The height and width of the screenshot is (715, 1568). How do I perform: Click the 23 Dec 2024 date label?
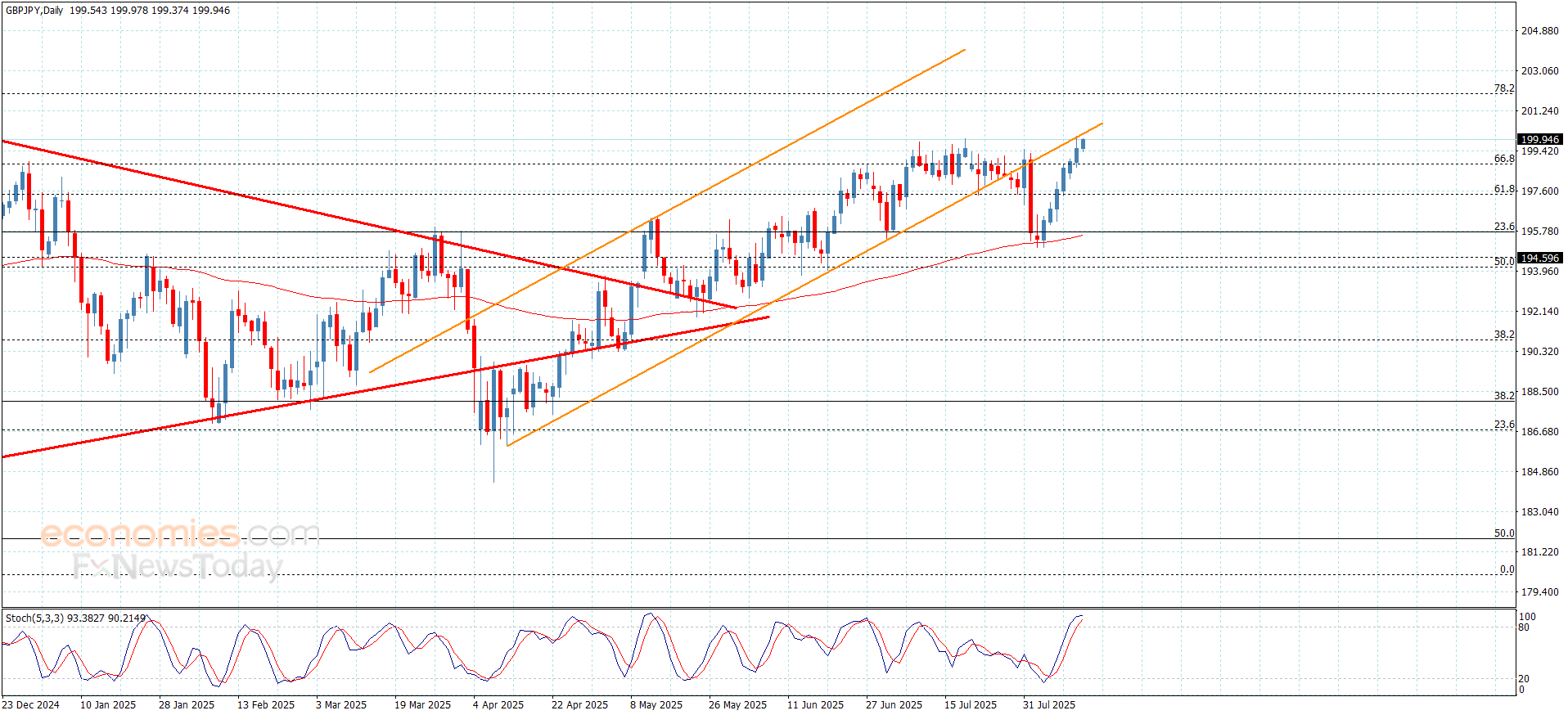30,705
